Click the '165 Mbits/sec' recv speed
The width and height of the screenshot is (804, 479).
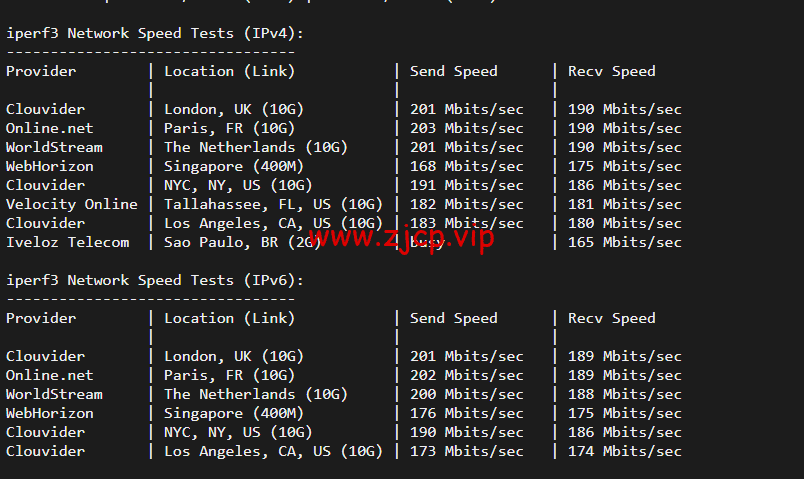click(x=625, y=242)
